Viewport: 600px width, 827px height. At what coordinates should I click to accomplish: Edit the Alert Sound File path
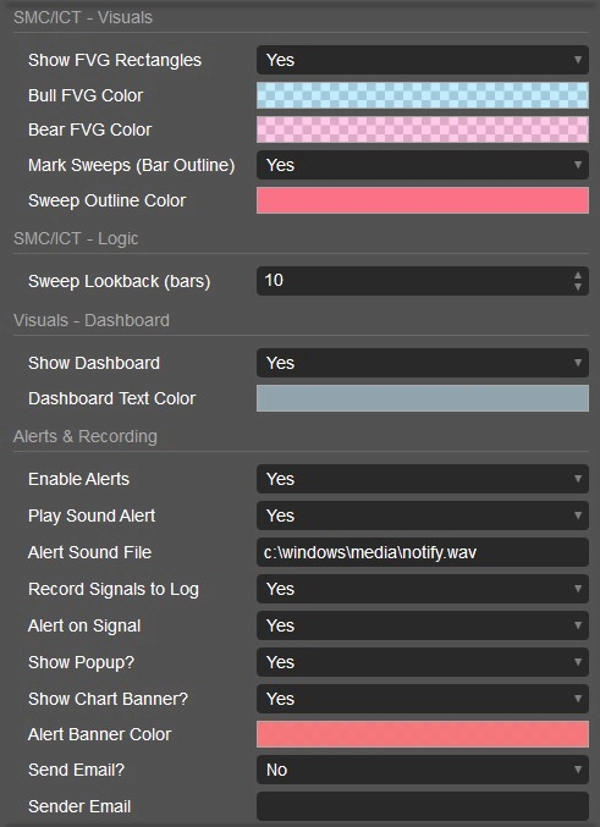click(420, 552)
